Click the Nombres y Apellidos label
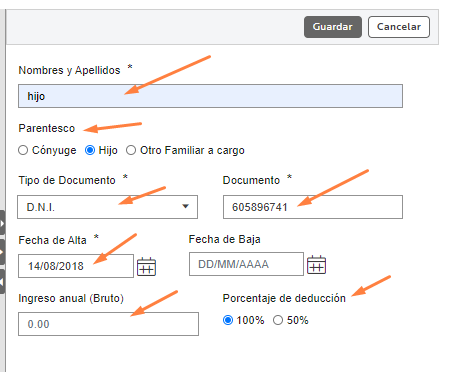454x372 pixels. point(69,70)
